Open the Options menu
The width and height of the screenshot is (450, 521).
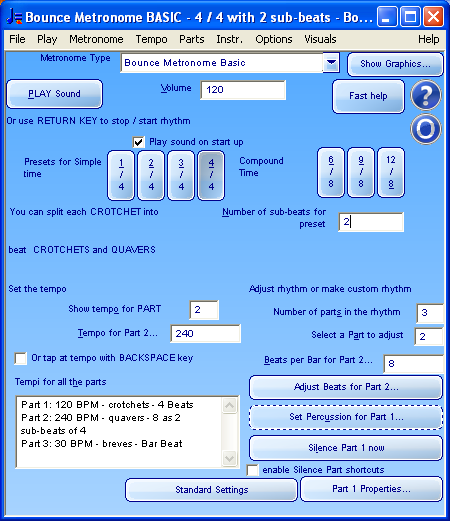[x=274, y=39]
